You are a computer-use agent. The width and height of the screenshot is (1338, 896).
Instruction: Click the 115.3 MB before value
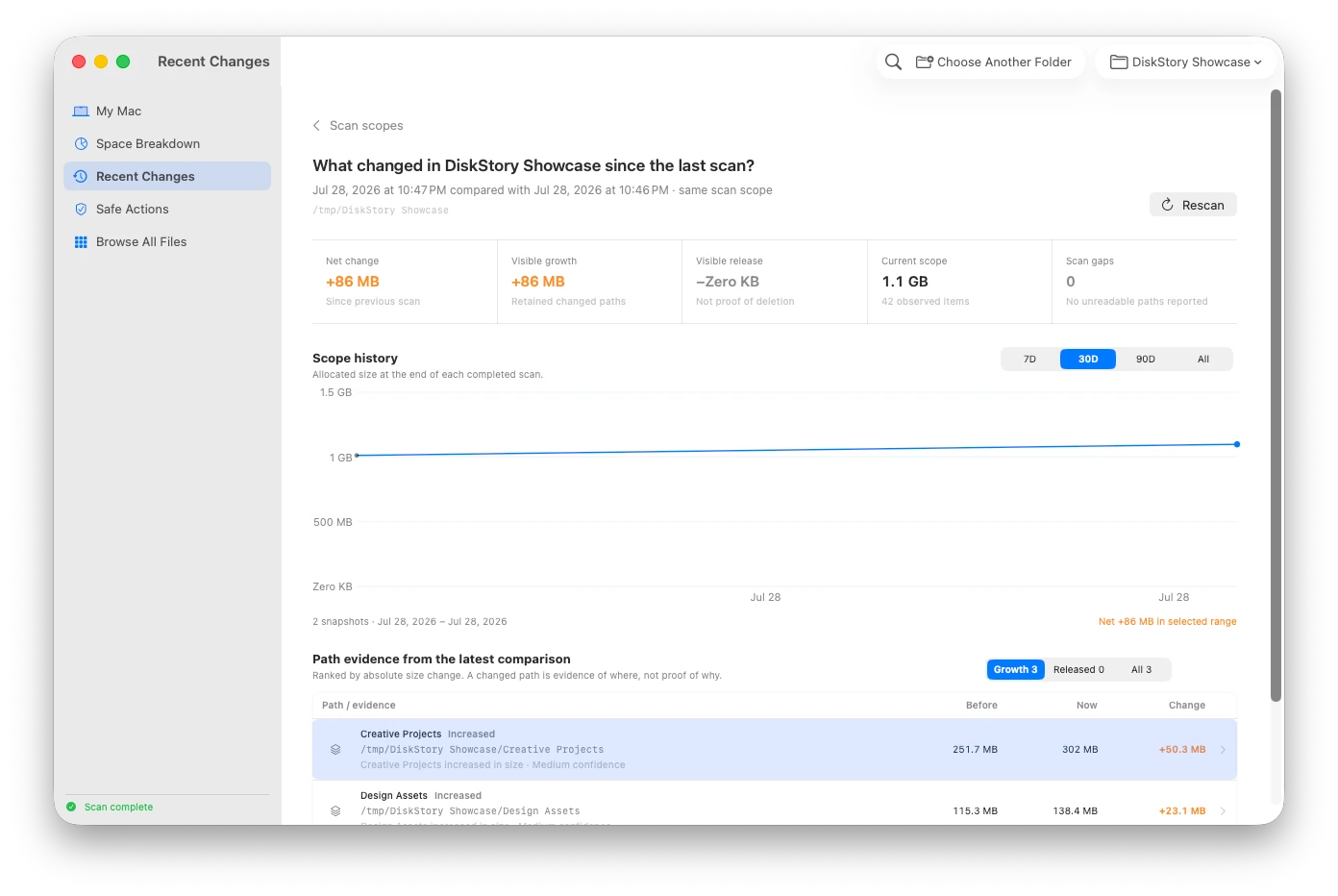point(976,811)
